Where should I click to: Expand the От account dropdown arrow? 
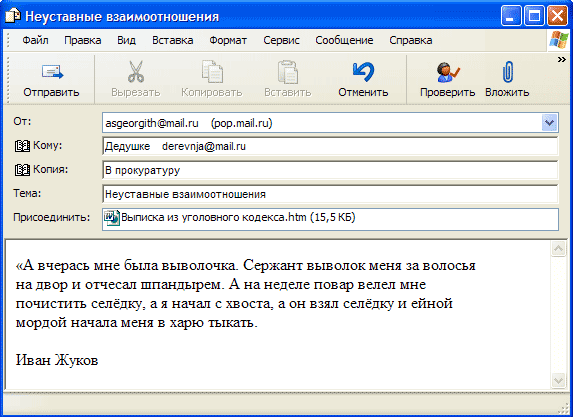pos(549,123)
